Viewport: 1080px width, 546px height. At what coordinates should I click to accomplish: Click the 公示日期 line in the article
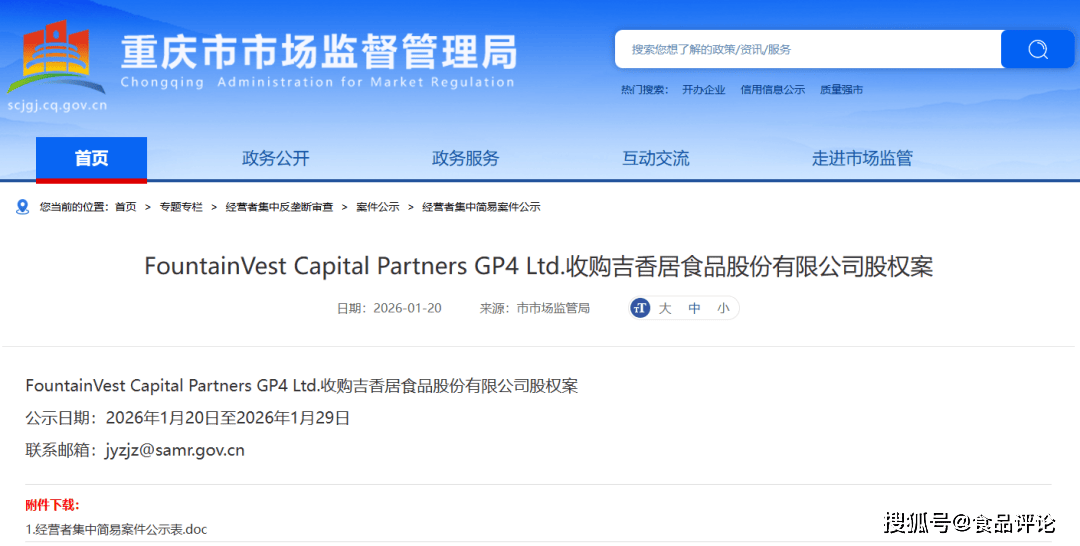[187, 418]
